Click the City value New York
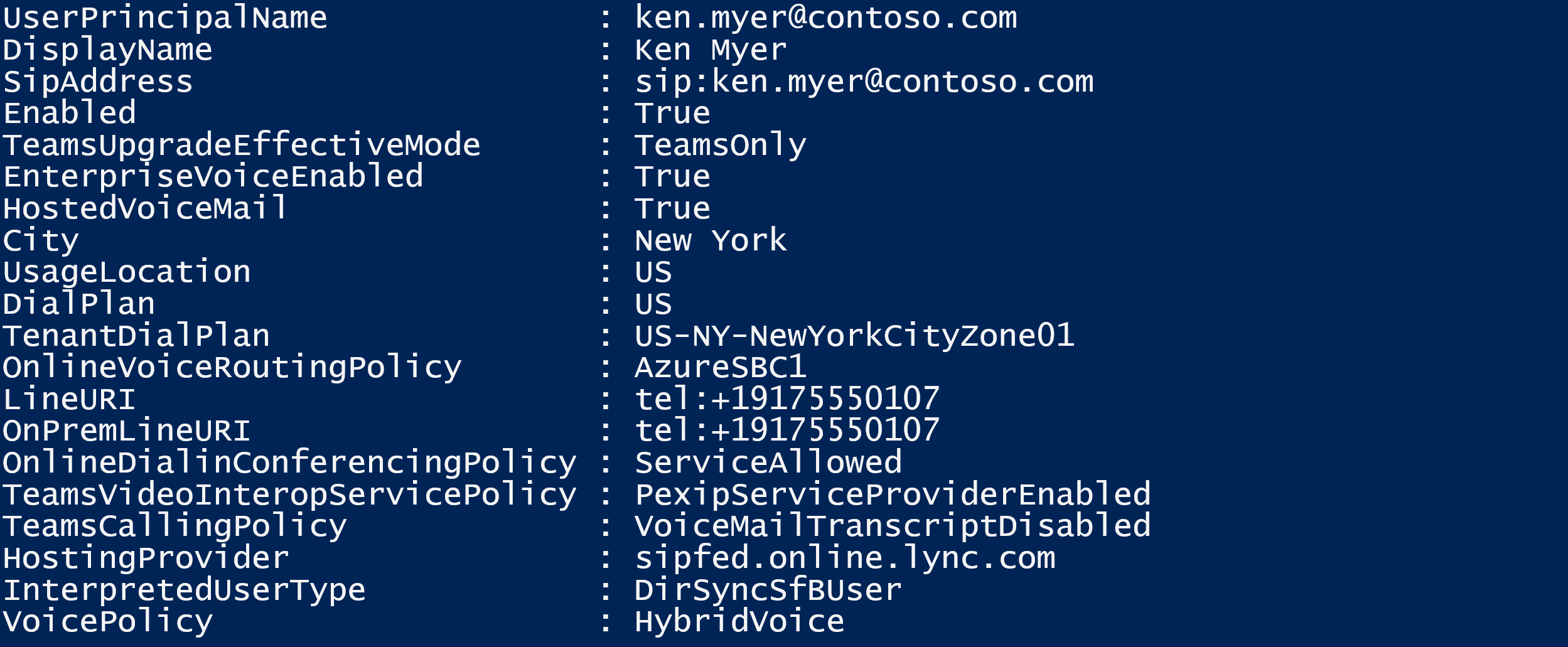Viewport: 1568px width, 647px height. coord(710,240)
